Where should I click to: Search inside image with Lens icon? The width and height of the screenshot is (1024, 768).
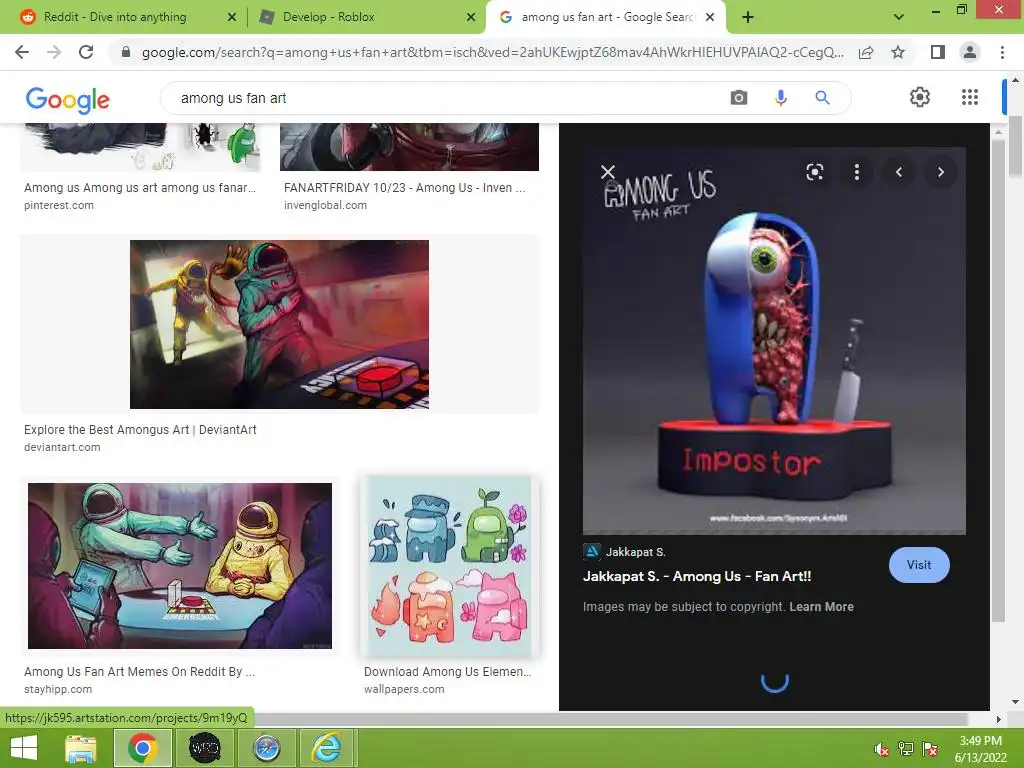(814, 172)
